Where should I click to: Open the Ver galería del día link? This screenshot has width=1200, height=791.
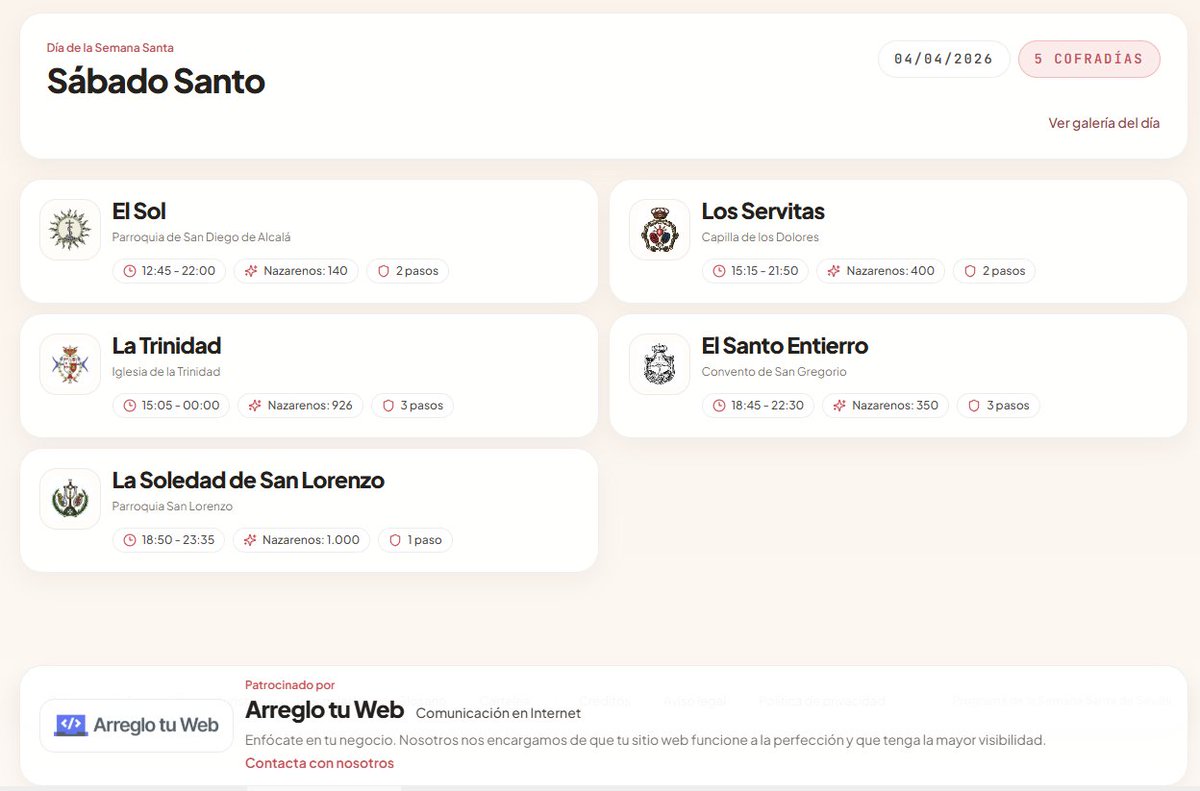[x=1104, y=123]
